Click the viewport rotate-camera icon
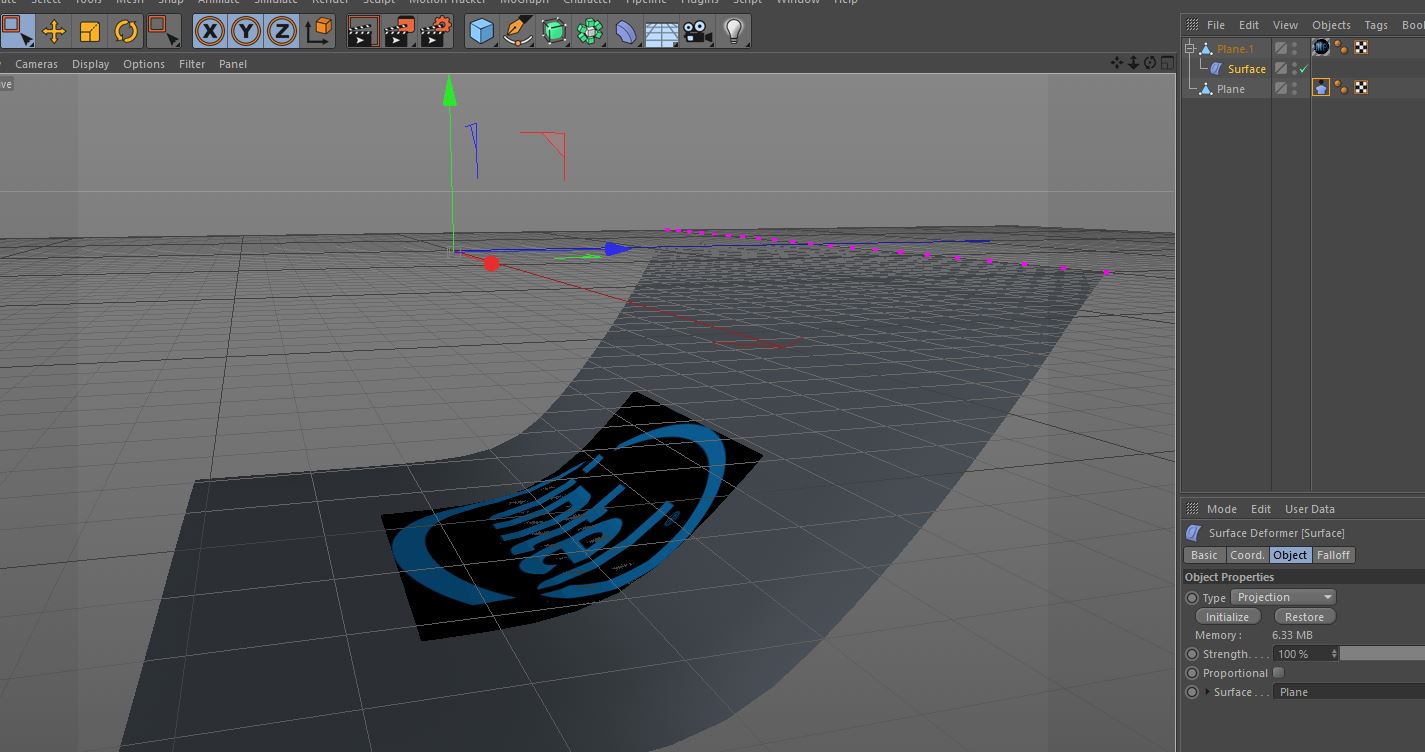Viewport: 1425px width, 752px height. [1150, 63]
